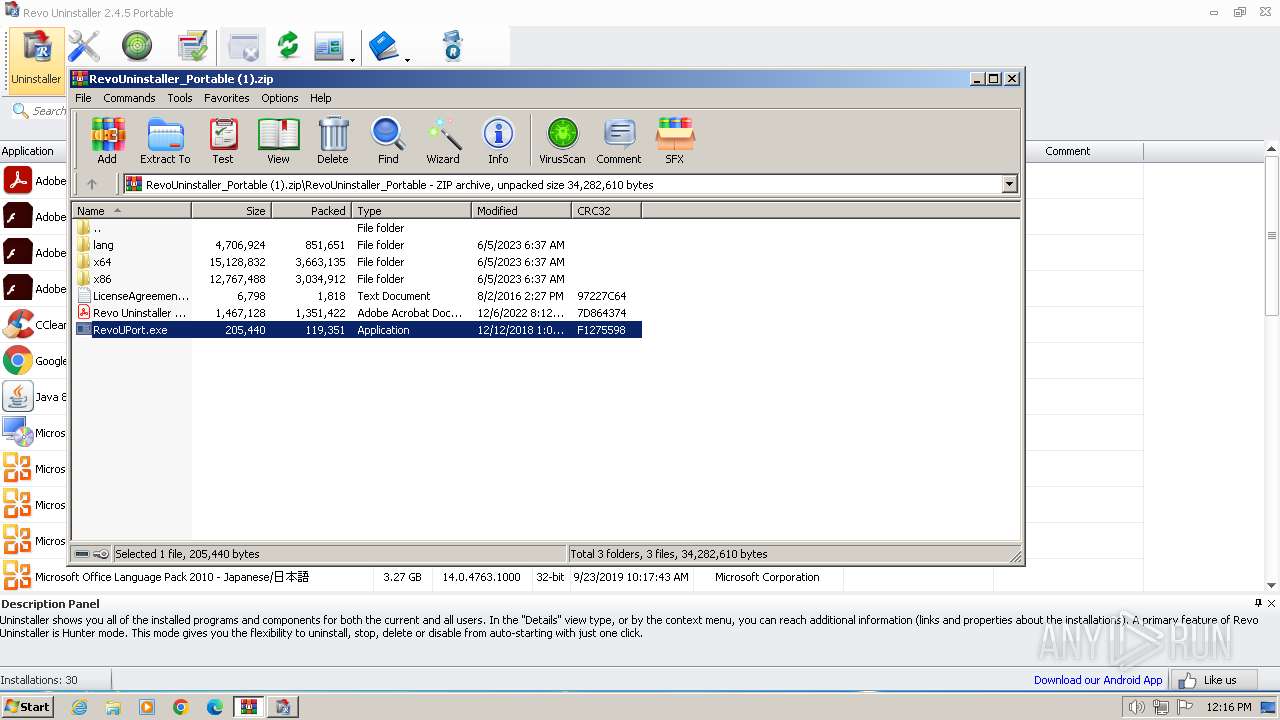Sort by Size column header
The height and width of the screenshot is (720, 1280).
[x=231, y=211]
